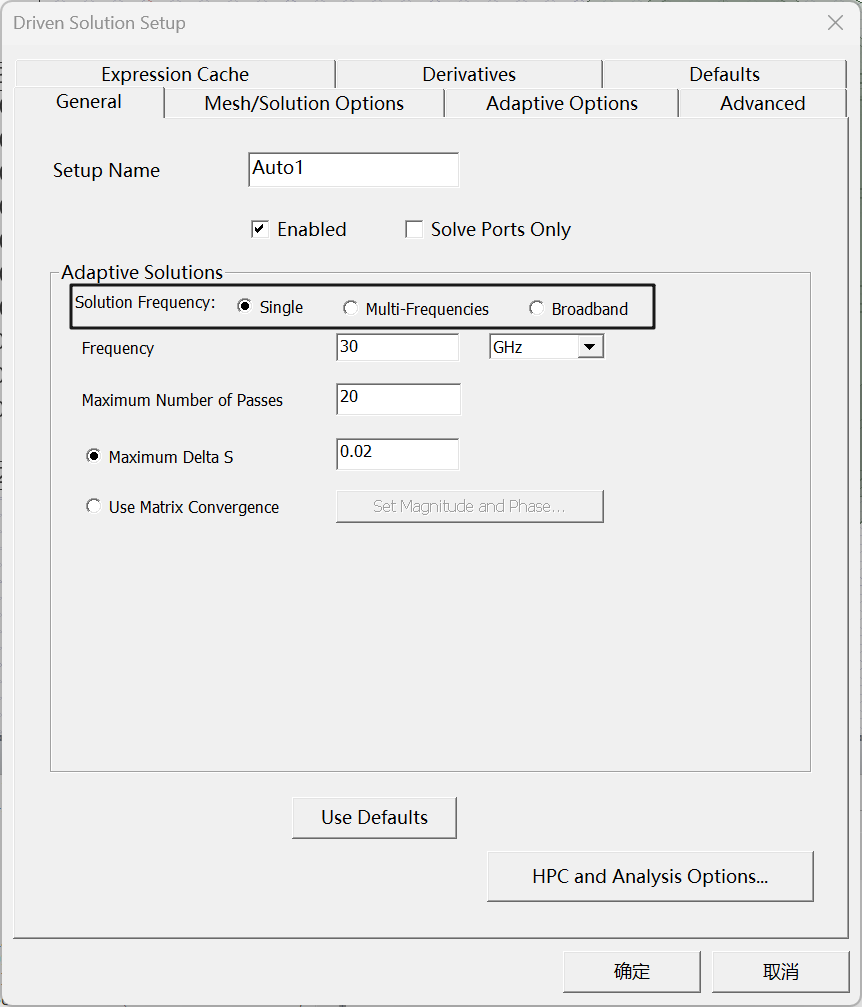This screenshot has width=862, height=1007.
Task: Expand the GHz frequency unit dropdown
Action: (589, 348)
